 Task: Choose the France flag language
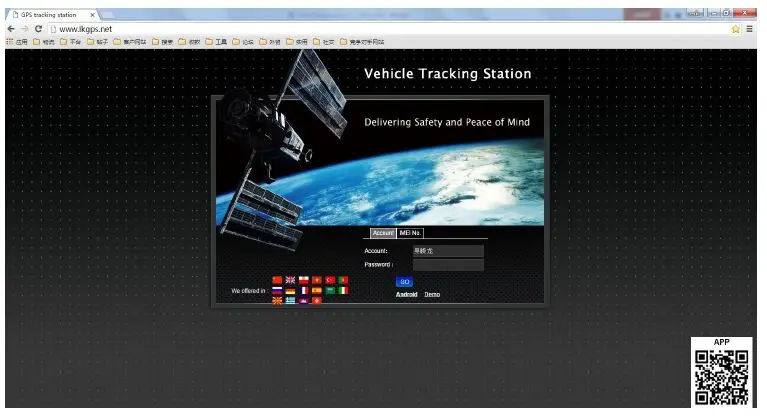click(304, 290)
